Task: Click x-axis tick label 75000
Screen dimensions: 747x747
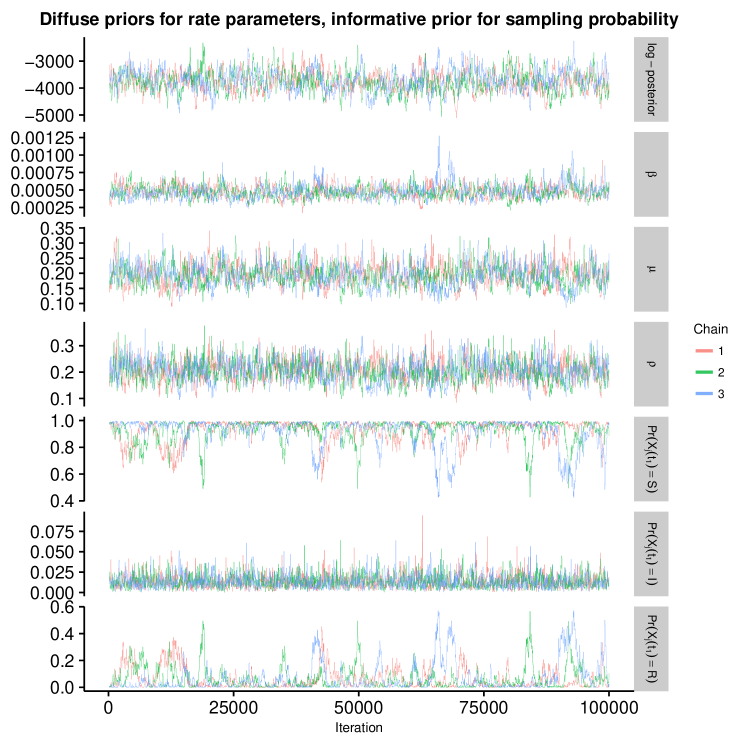Action: (484, 707)
